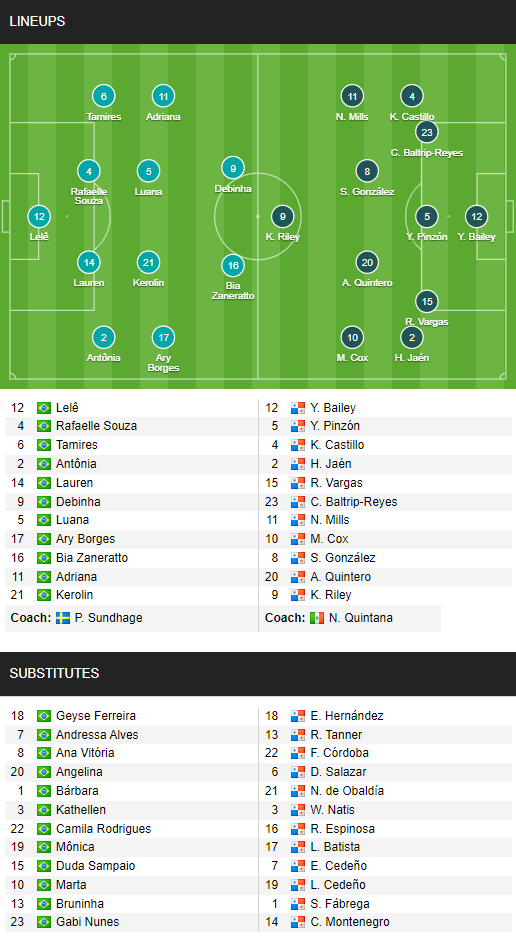Open C. Montenegro substitute entry

coord(350,922)
